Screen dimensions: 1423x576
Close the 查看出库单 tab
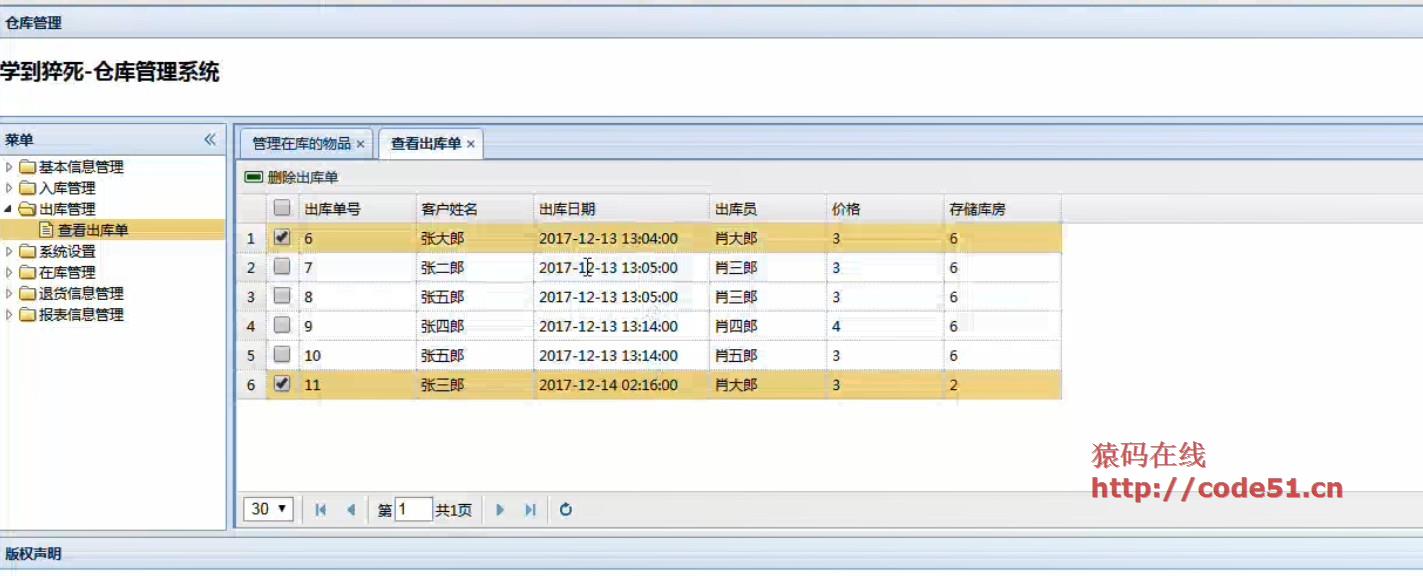coord(471,144)
